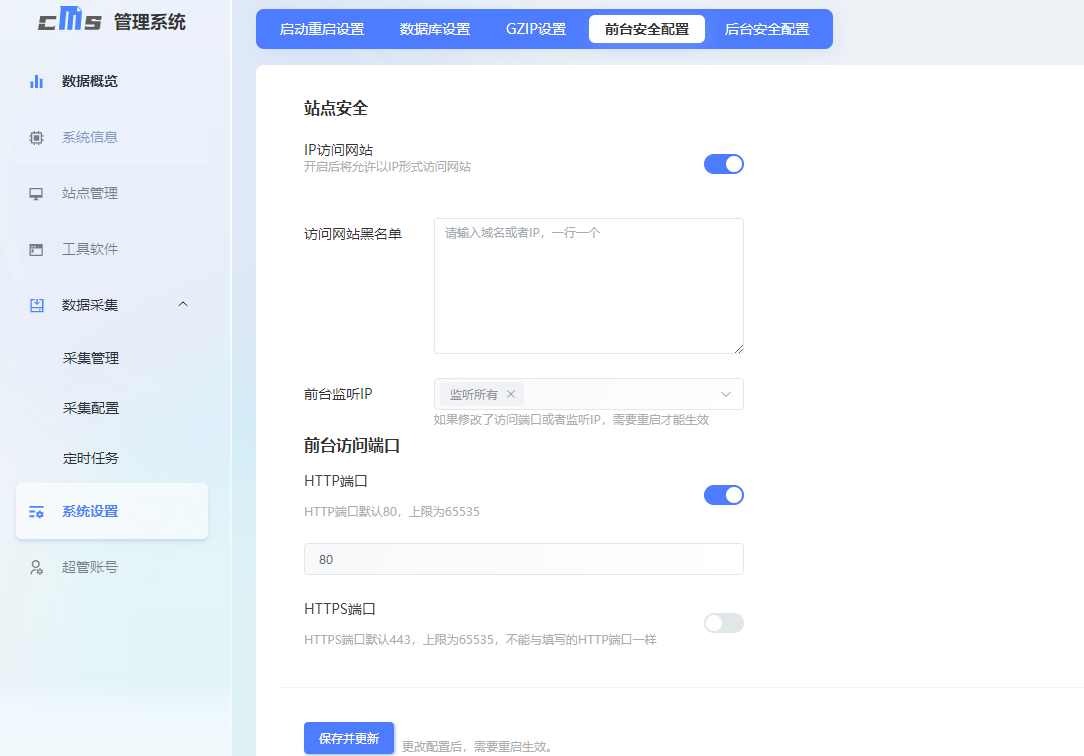
Task: Switch to the 数据库设置 tab
Action: coord(435,29)
